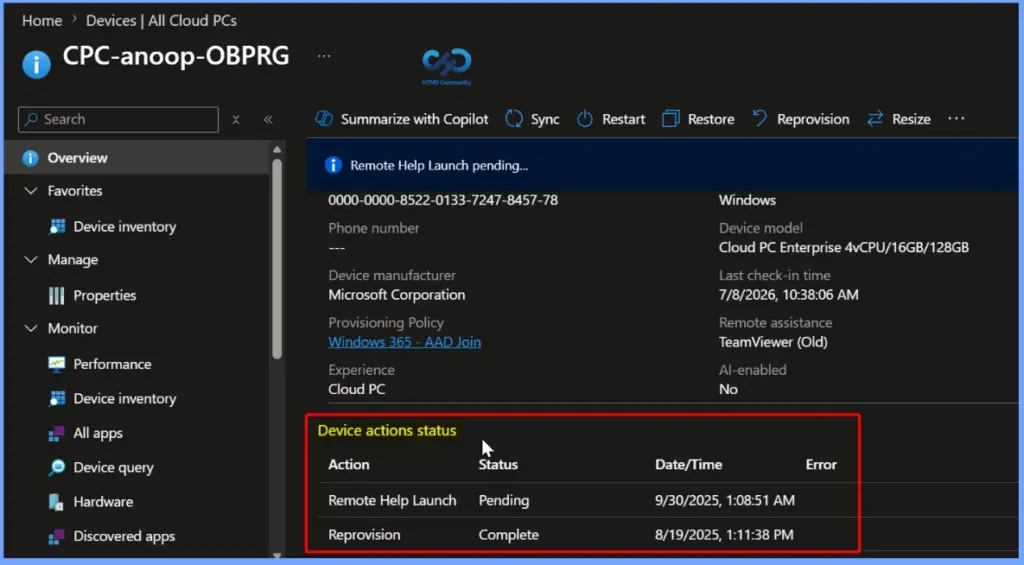Click the blue info icon beside device title

click(37, 64)
